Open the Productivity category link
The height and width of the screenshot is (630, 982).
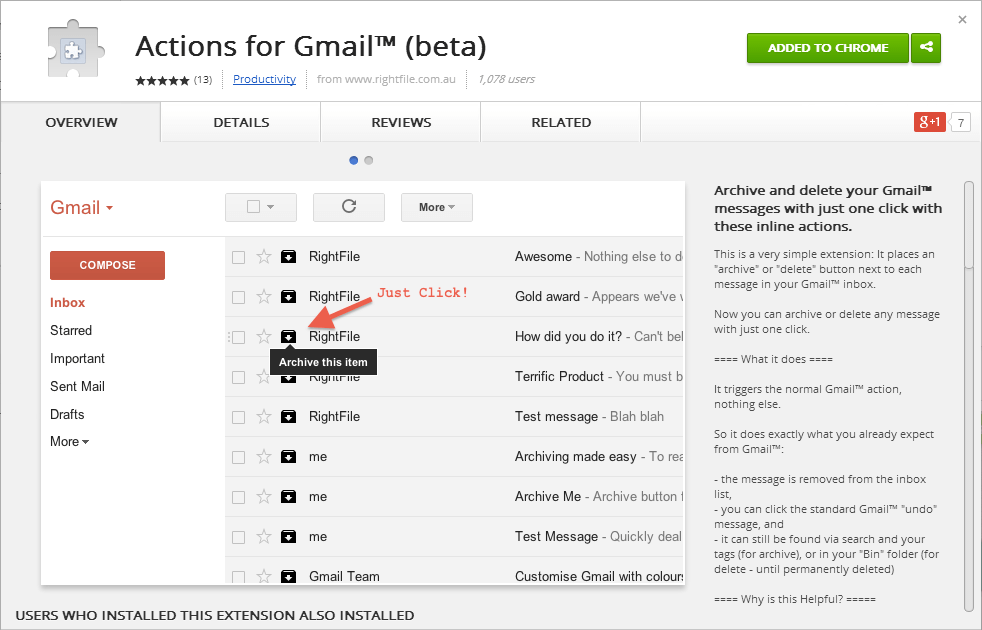[x=264, y=79]
